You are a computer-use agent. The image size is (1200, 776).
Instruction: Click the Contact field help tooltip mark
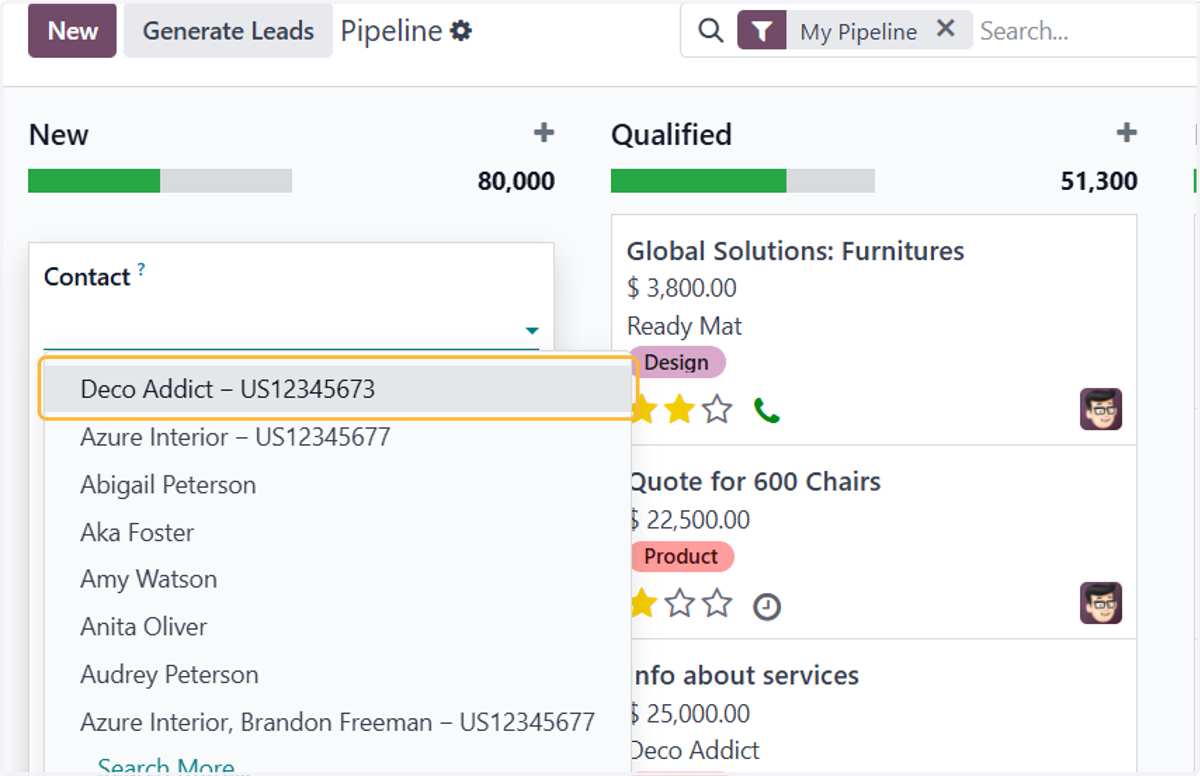pos(141,270)
